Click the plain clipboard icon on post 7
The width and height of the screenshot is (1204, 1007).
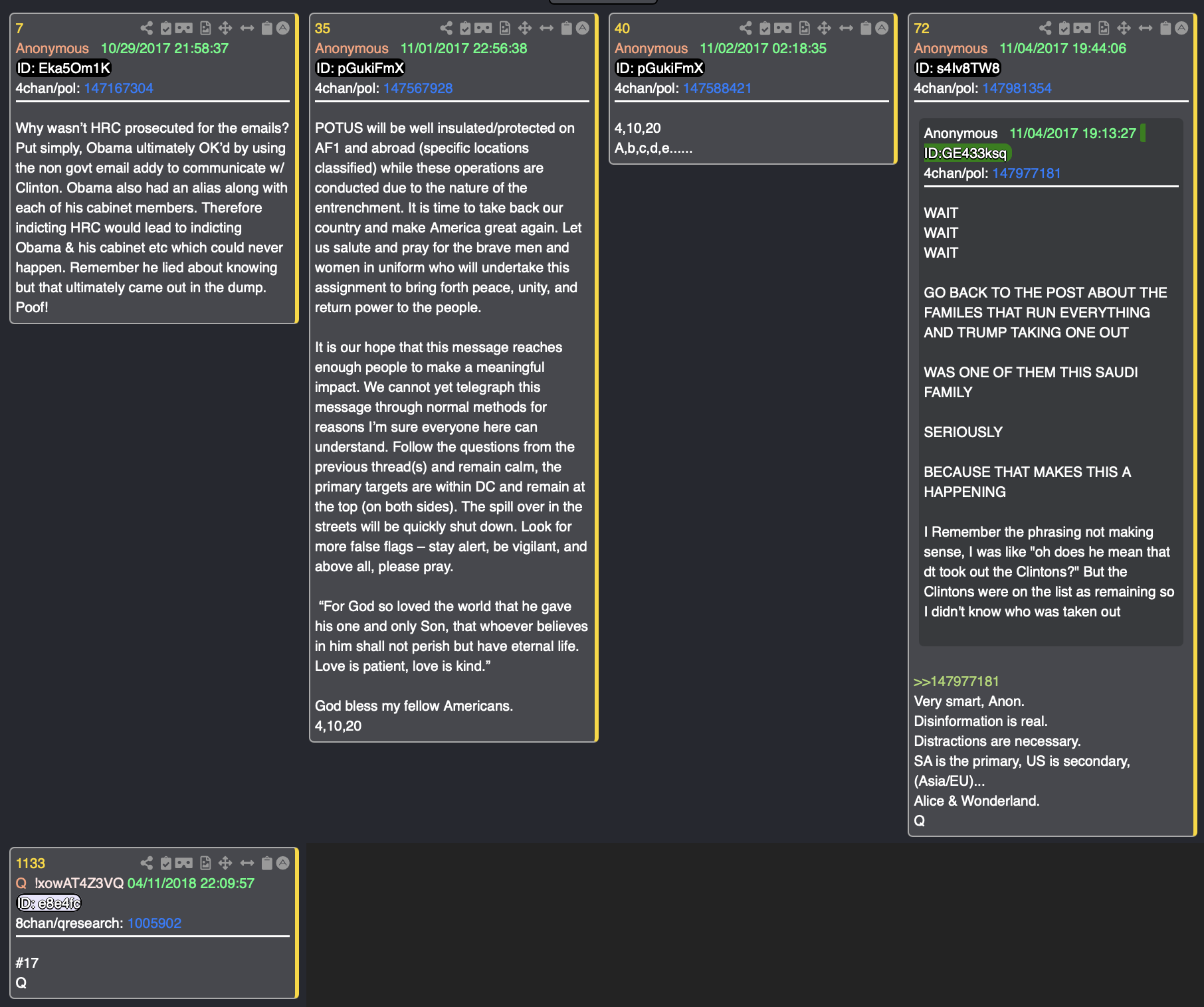coord(267,28)
